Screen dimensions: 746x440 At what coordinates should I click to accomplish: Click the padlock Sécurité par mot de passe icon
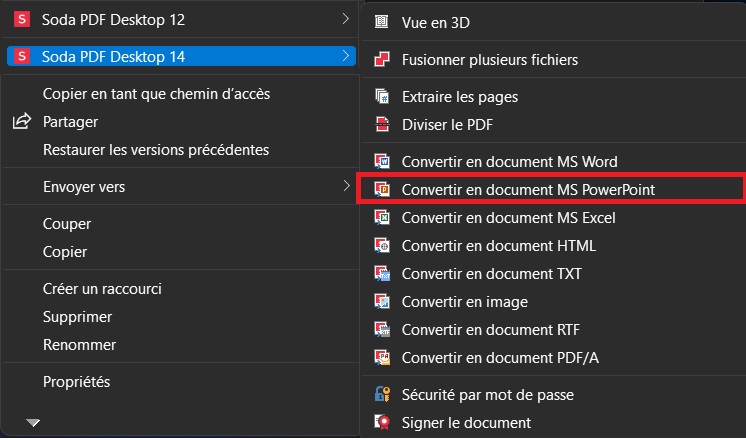pyautogui.click(x=382, y=394)
